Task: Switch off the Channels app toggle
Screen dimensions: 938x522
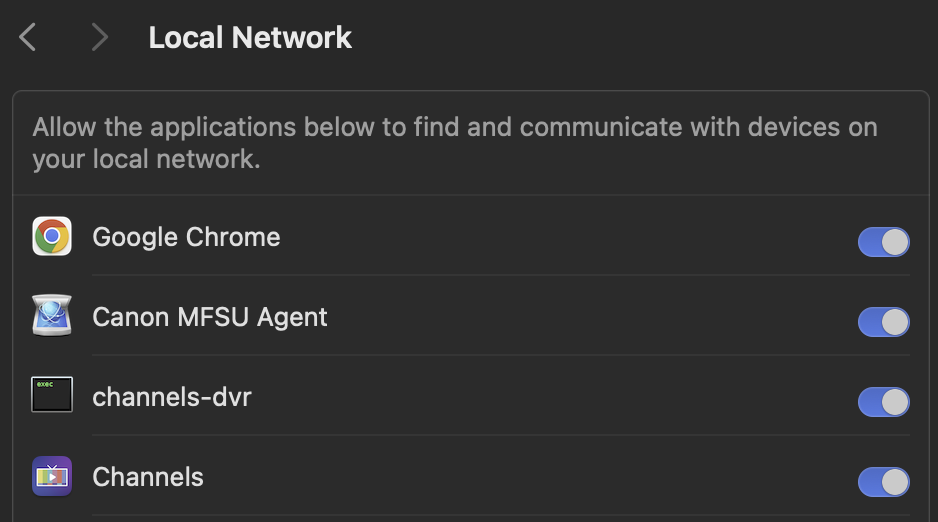Action: coord(883,482)
